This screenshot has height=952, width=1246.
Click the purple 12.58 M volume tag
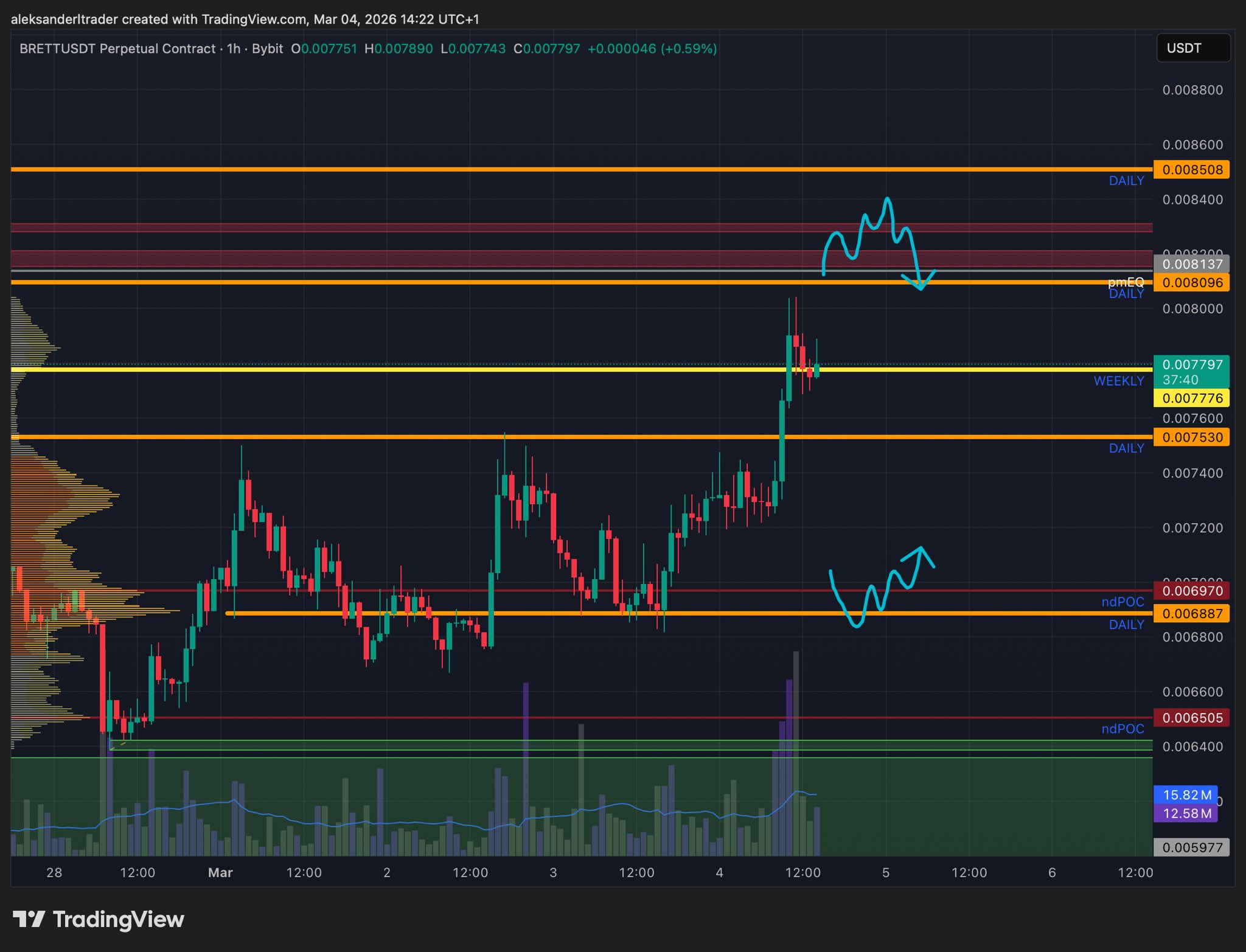click(x=1186, y=813)
